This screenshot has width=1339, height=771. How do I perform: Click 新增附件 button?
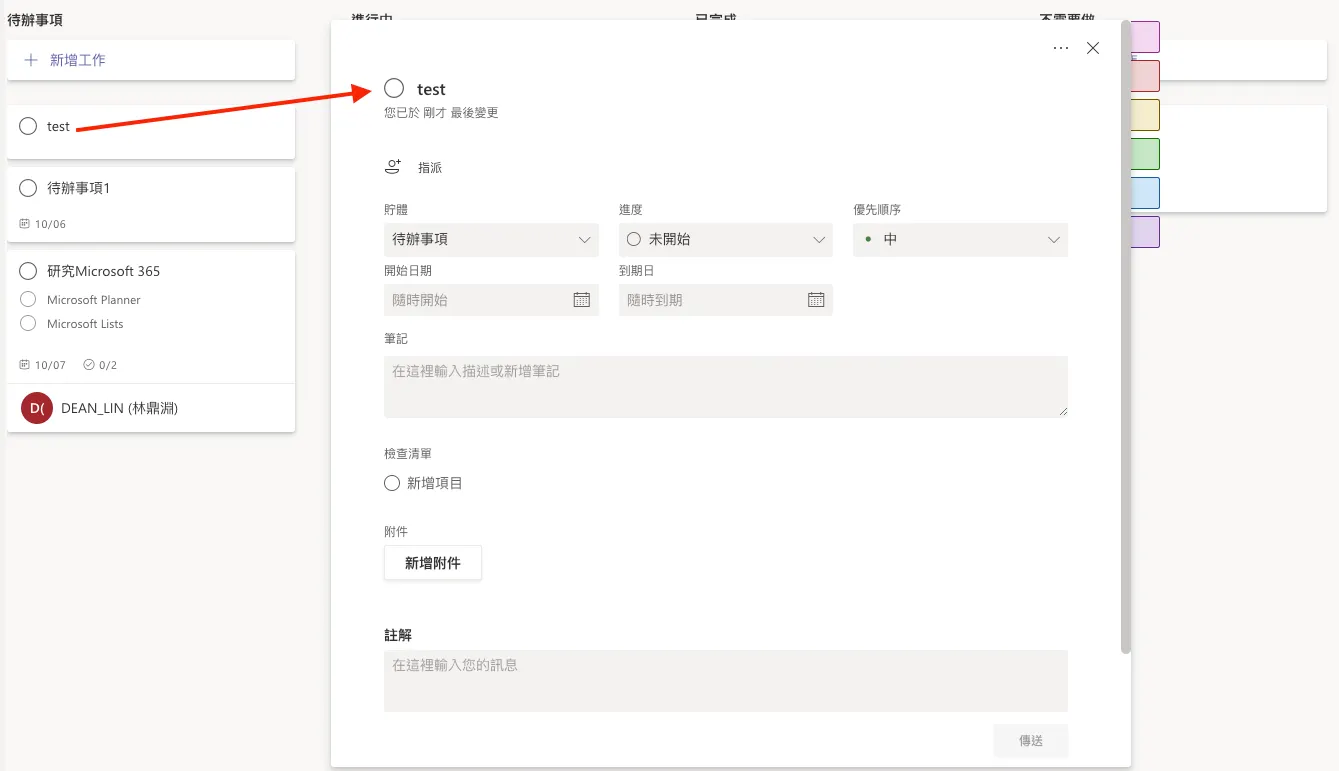pos(433,563)
